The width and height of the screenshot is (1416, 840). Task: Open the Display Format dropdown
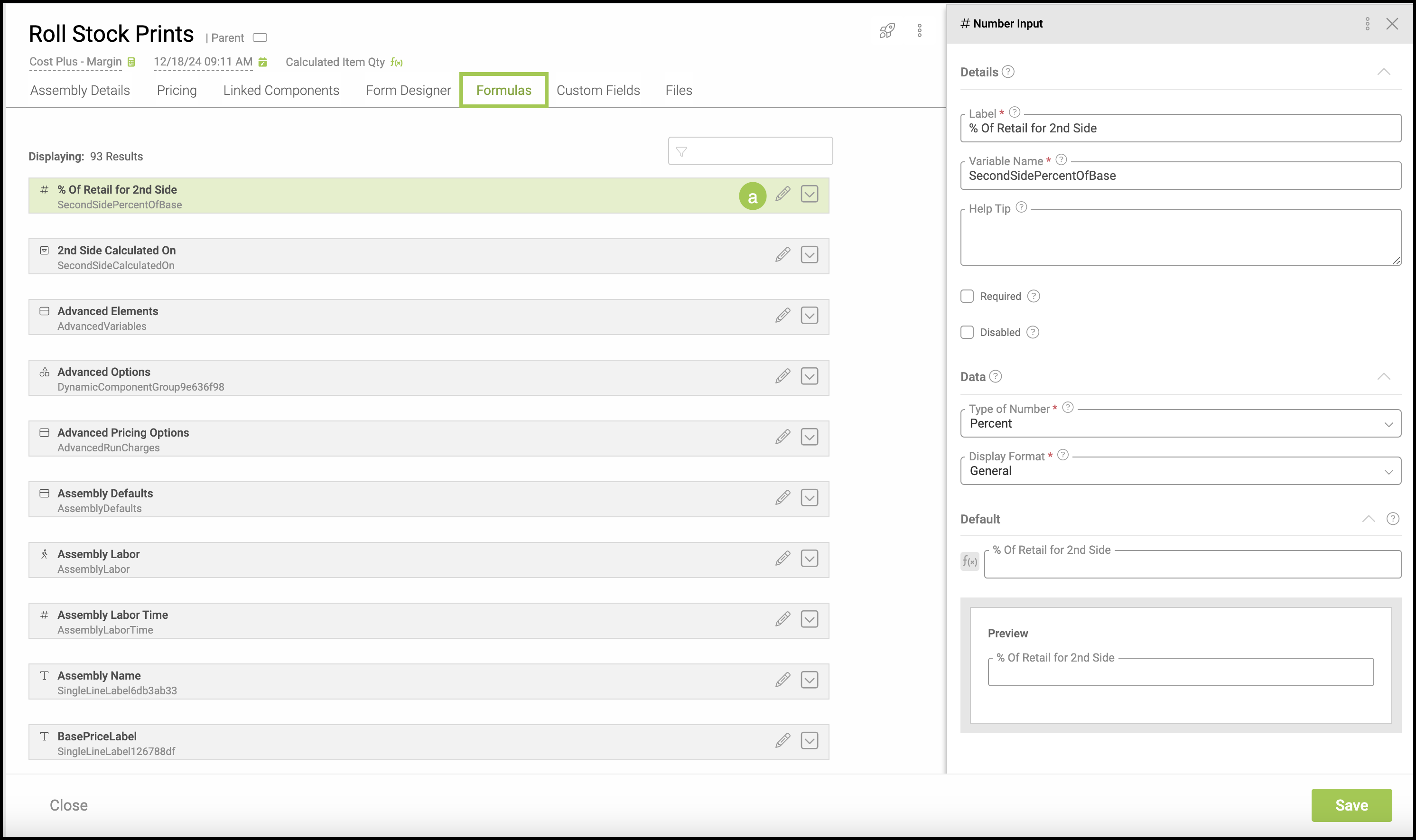(1180, 472)
